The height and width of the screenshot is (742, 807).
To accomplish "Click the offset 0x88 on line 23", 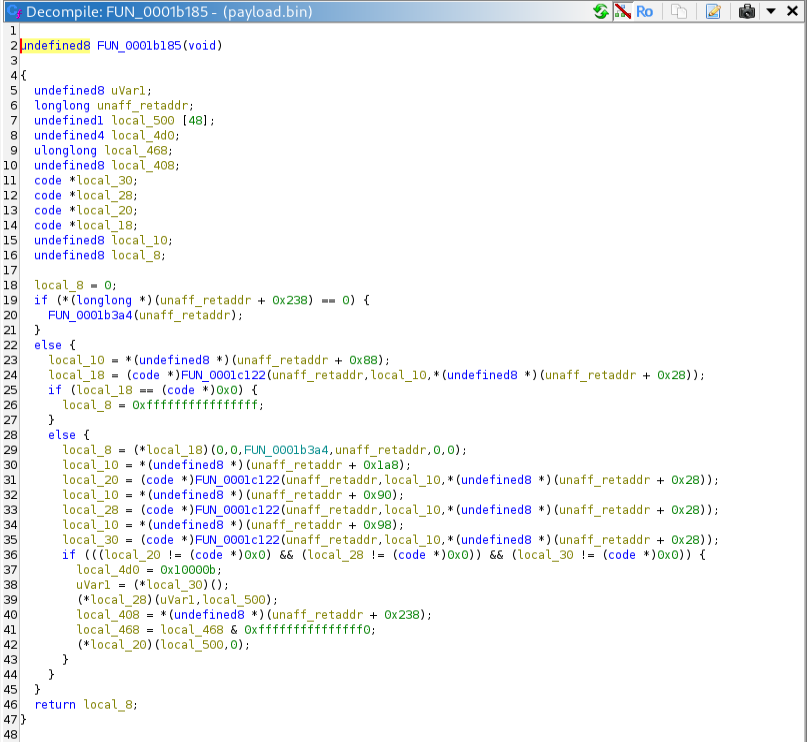I will (x=363, y=360).
